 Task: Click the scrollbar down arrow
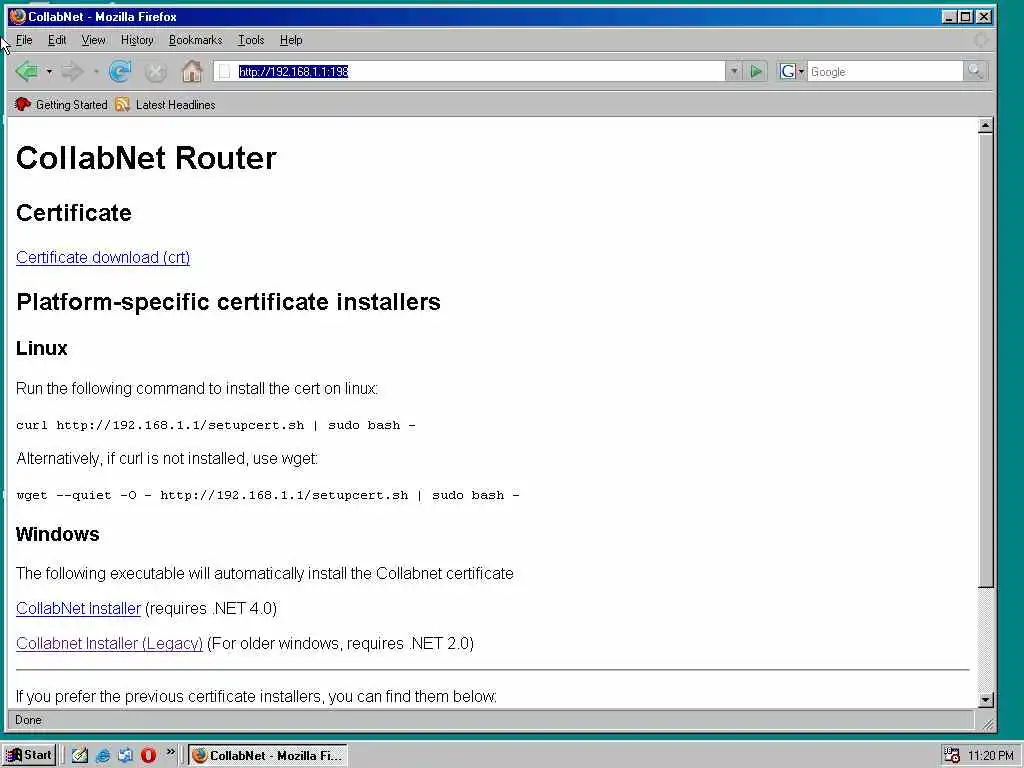[x=985, y=699]
